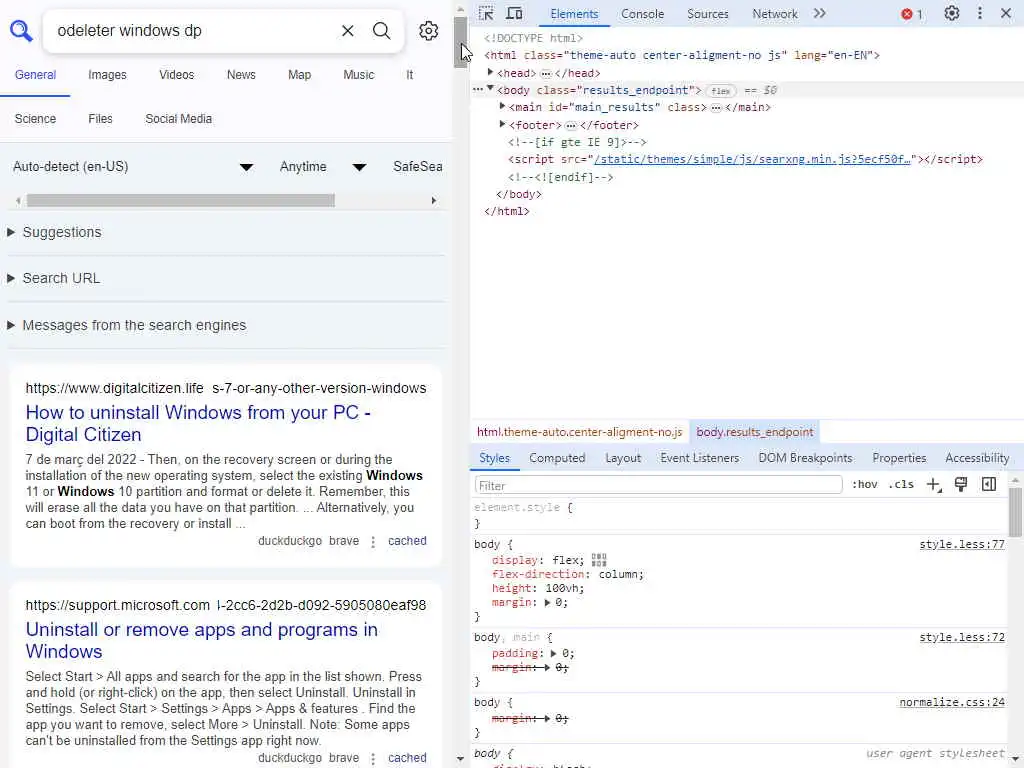Open style.less:77 source link
This screenshot has width=1024, height=768.
click(961, 545)
